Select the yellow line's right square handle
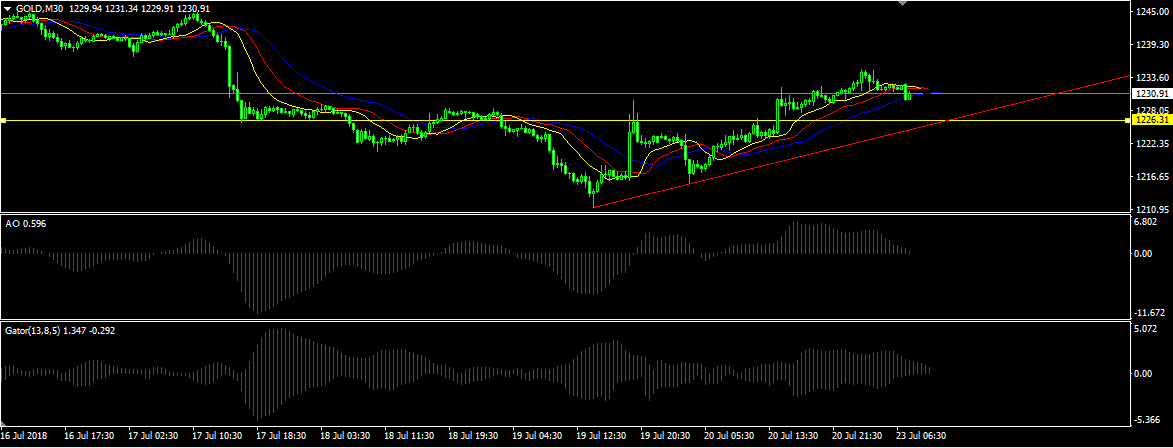The width and height of the screenshot is (1173, 448). click(1129, 120)
